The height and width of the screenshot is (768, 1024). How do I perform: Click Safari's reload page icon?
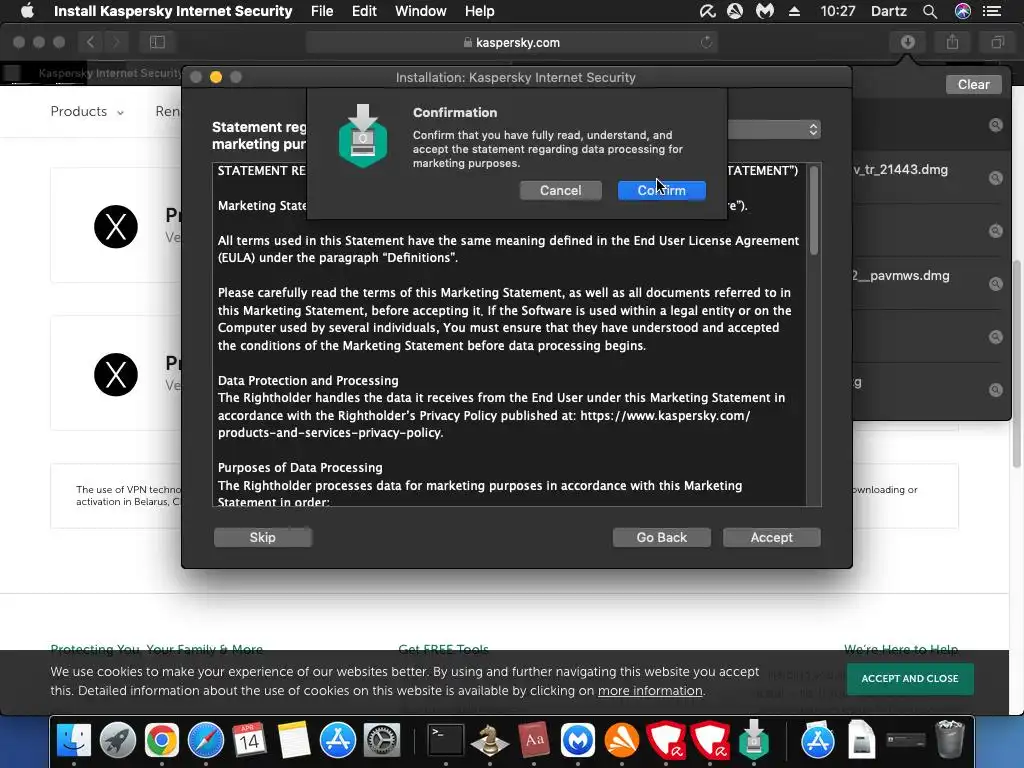click(706, 42)
